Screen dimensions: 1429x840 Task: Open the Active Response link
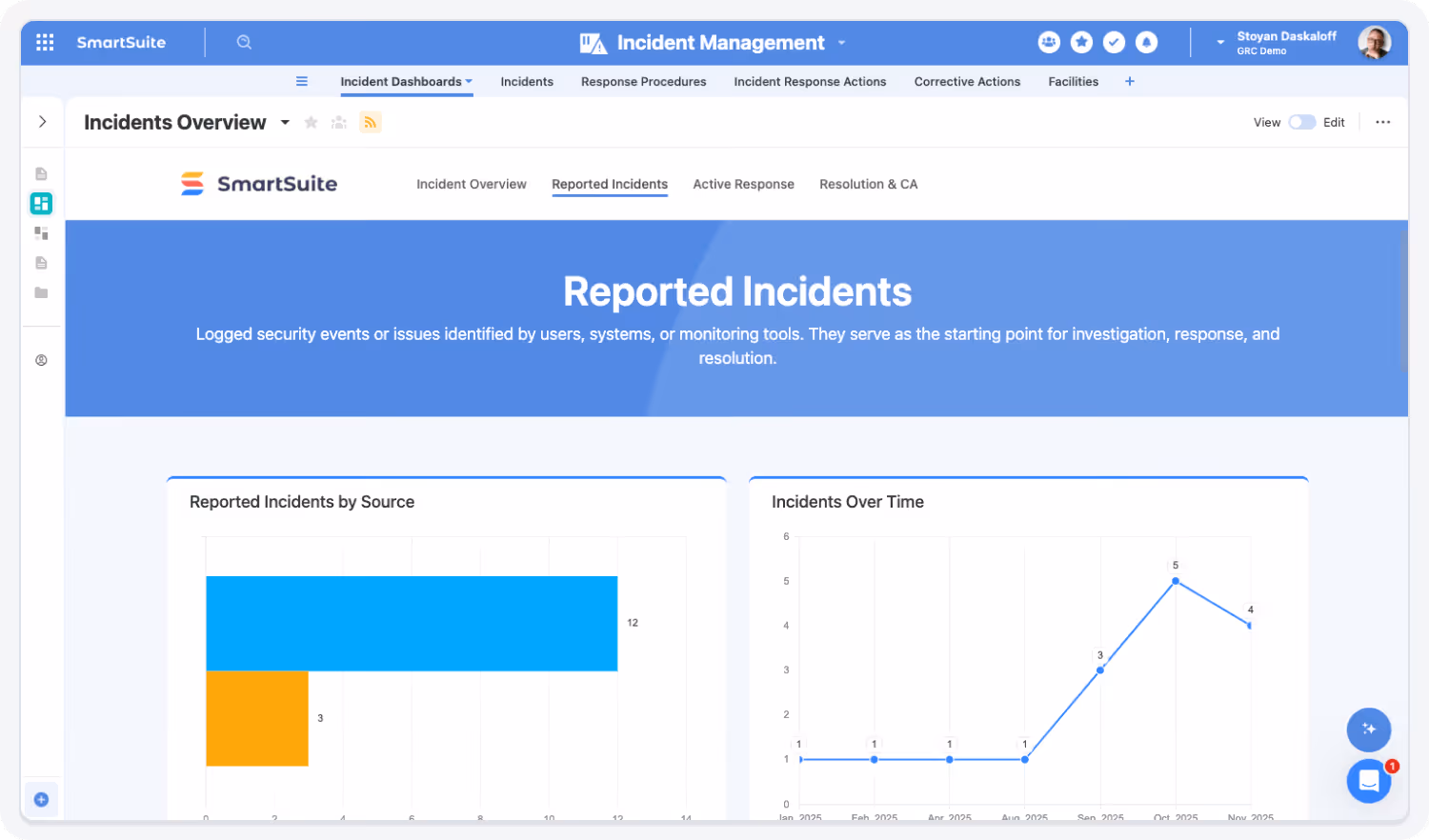743,184
